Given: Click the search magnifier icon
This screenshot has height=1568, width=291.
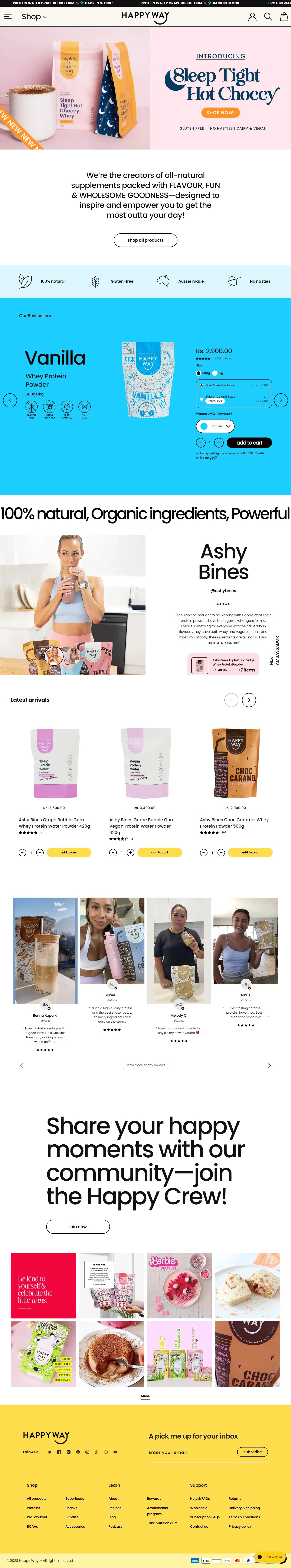Looking at the screenshot, I should tap(268, 16).
